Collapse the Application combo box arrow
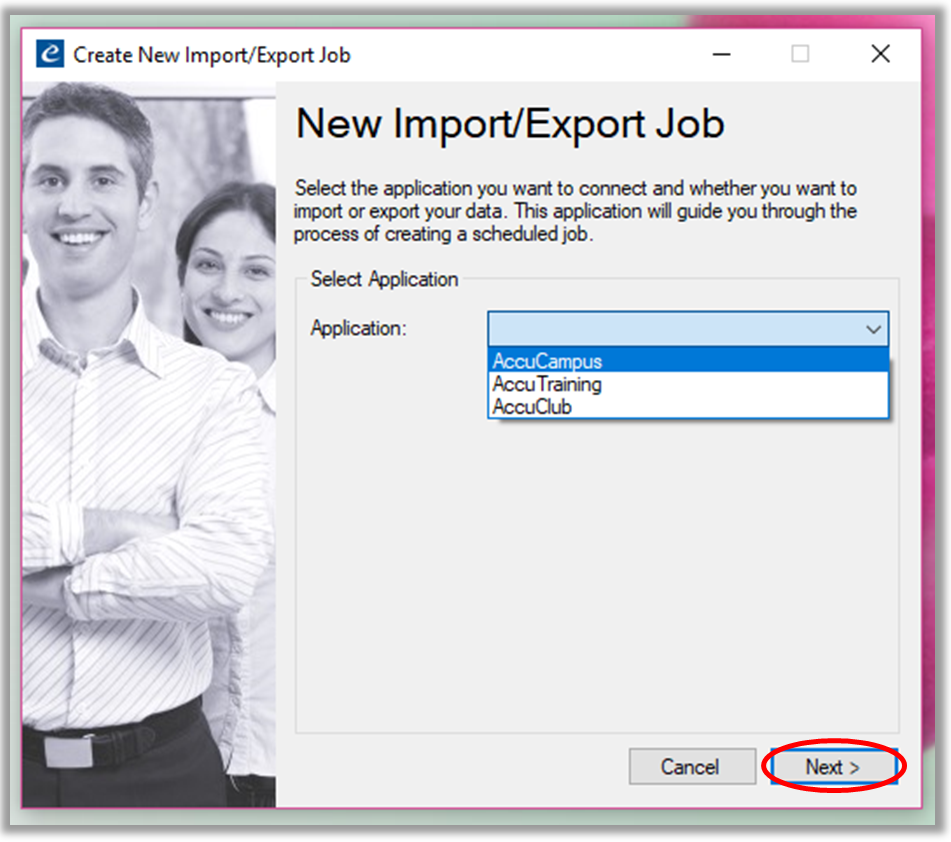 (873, 329)
